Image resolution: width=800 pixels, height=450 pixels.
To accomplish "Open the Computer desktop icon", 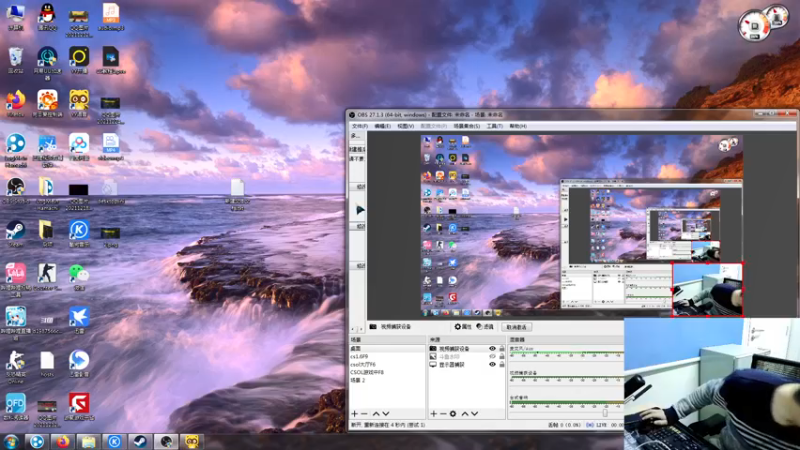I will [x=16, y=17].
